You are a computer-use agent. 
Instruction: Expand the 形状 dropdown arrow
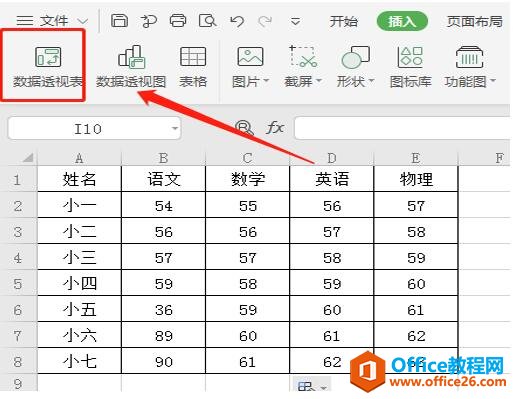(x=371, y=81)
